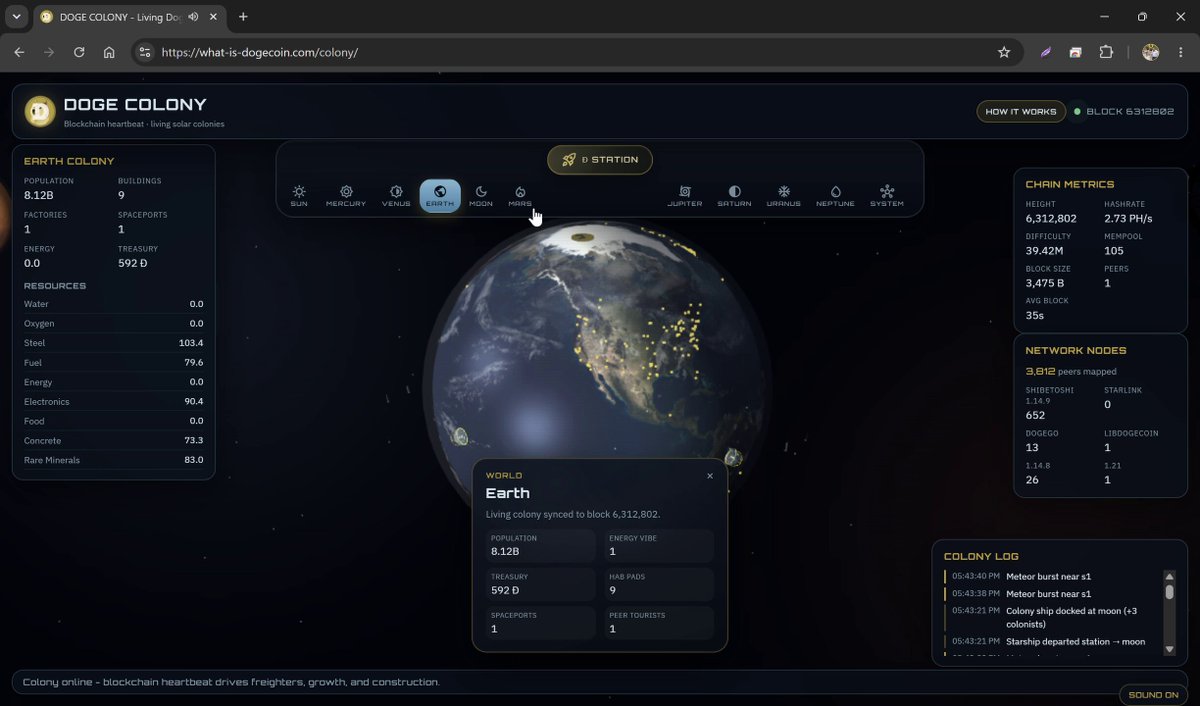This screenshot has height=706, width=1200.
Task: Open the browser Extensions puzzle icon
Action: tap(1106, 52)
